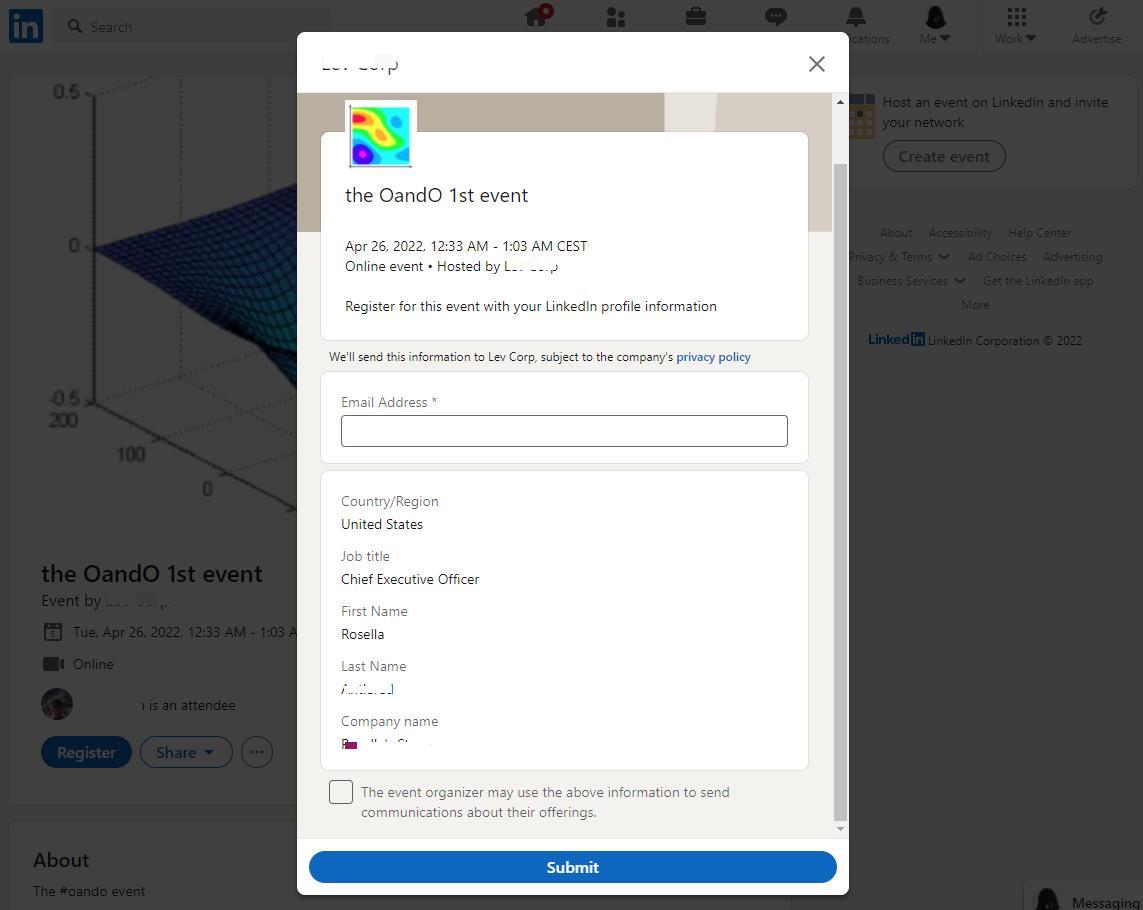Image resolution: width=1143 pixels, height=910 pixels.
Task: Open the Ad Choices footer link
Action: pos(996,257)
